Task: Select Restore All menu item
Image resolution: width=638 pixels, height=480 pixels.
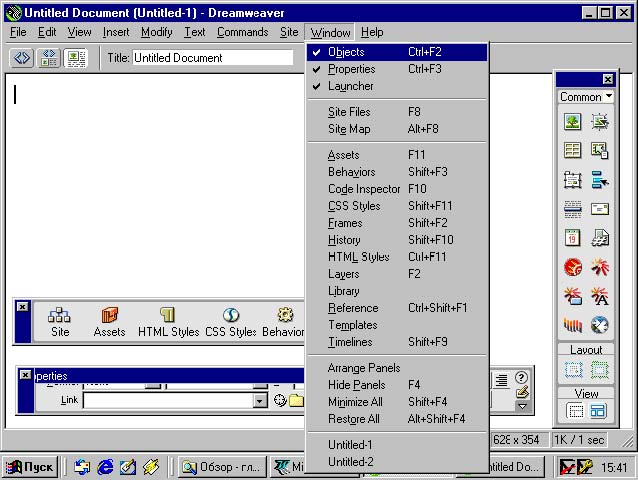Action: coord(397,419)
